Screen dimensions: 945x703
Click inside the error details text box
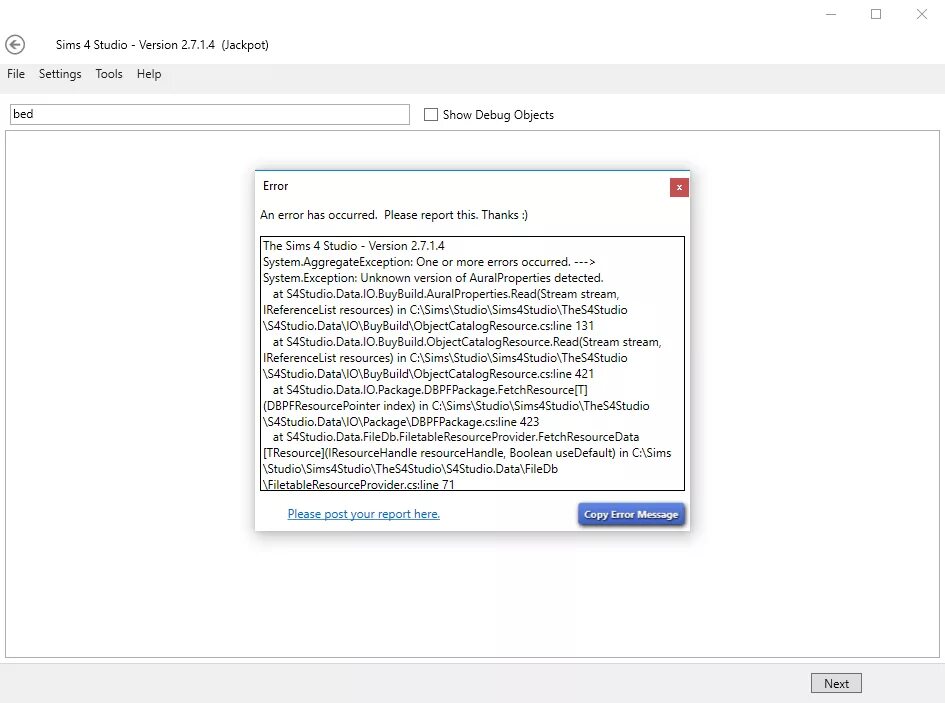click(x=472, y=364)
